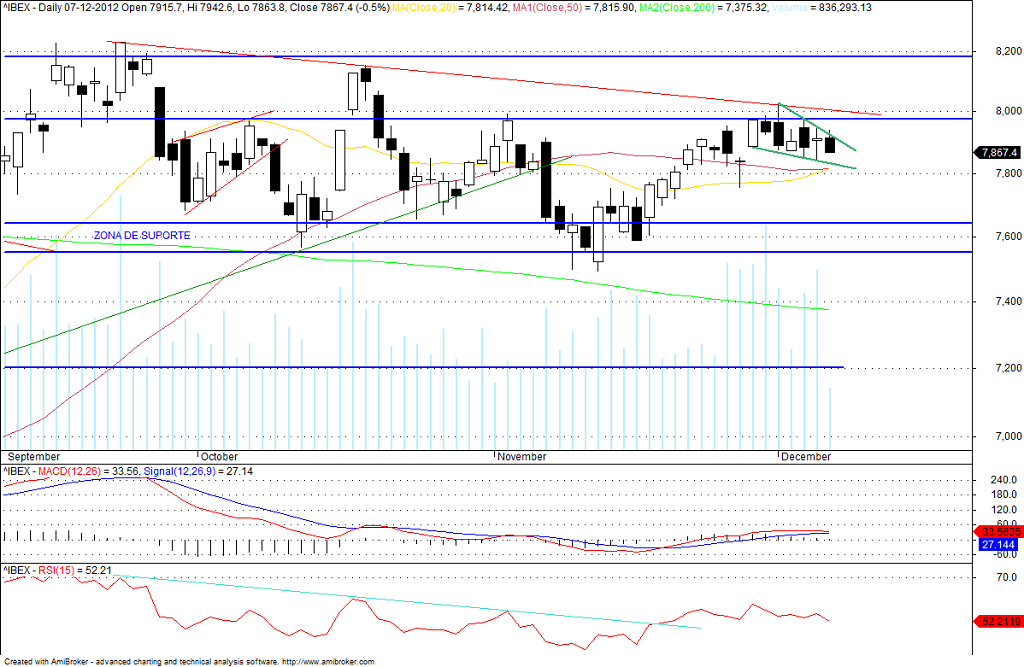Click the RSI value label 52.2119

click(x=999, y=621)
